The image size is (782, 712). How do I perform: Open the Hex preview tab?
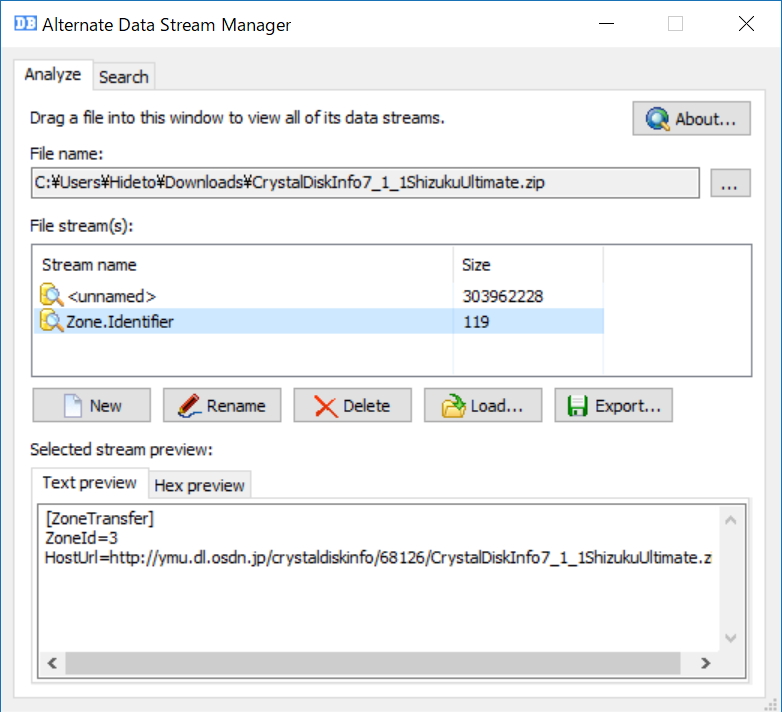click(199, 485)
